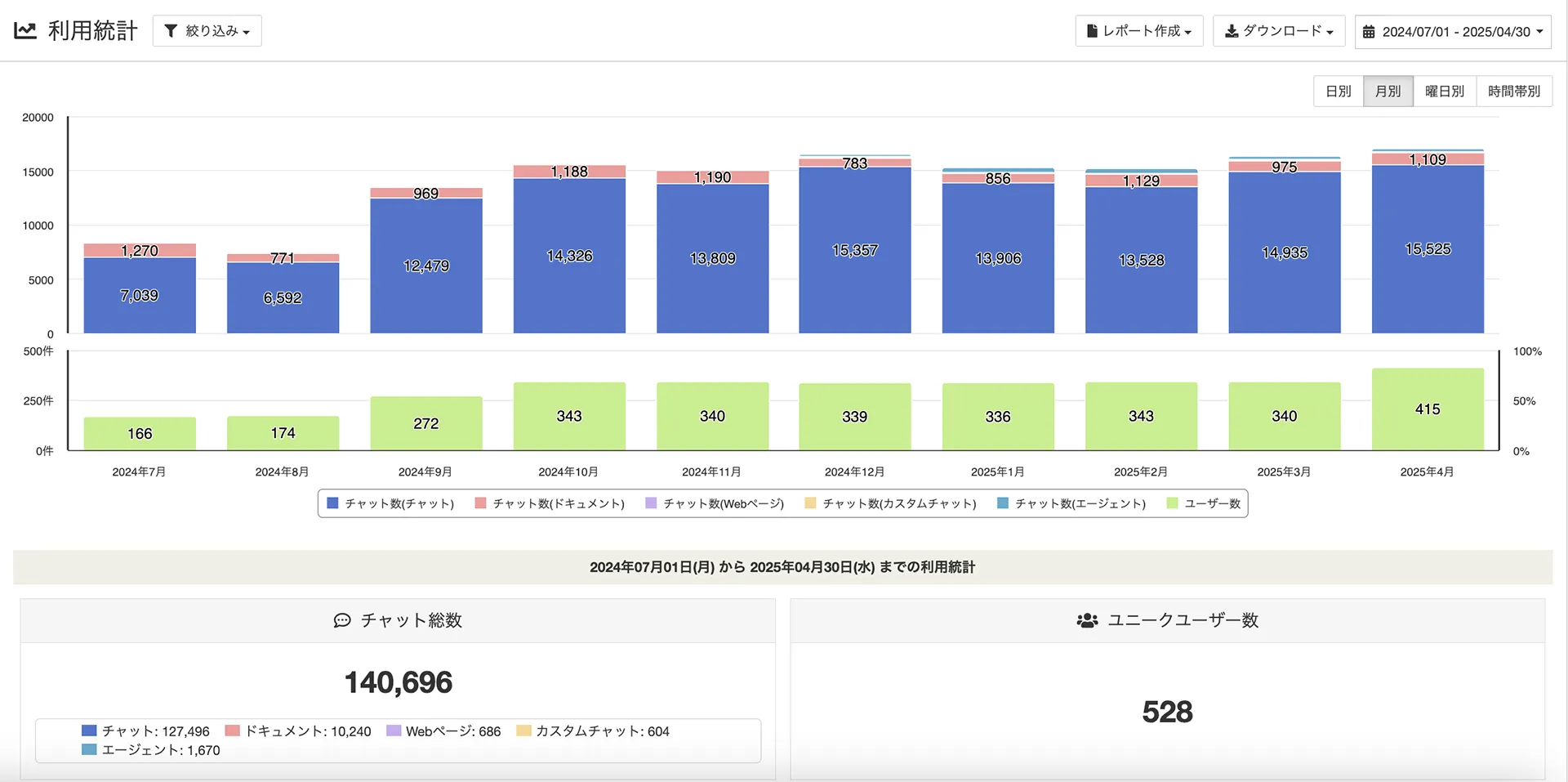Toggle チャット数(カスタムチャット) legend series
Screen dimensions: 1568x782
tap(891, 503)
